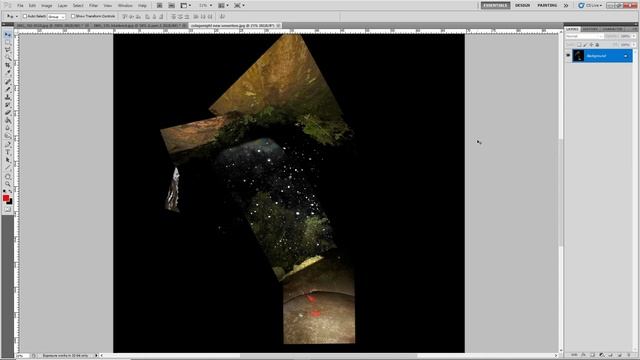Select the Eraser tool

8,113
